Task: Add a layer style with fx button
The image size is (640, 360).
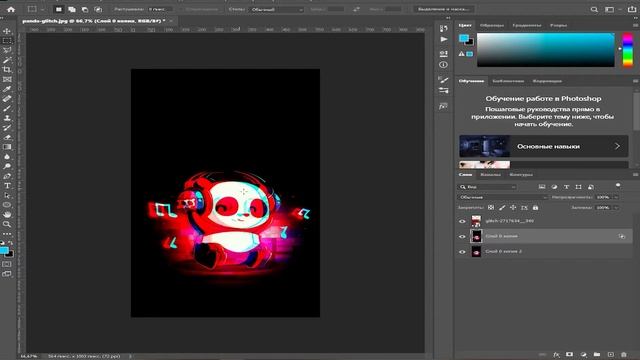Action: pyautogui.click(x=556, y=355)
